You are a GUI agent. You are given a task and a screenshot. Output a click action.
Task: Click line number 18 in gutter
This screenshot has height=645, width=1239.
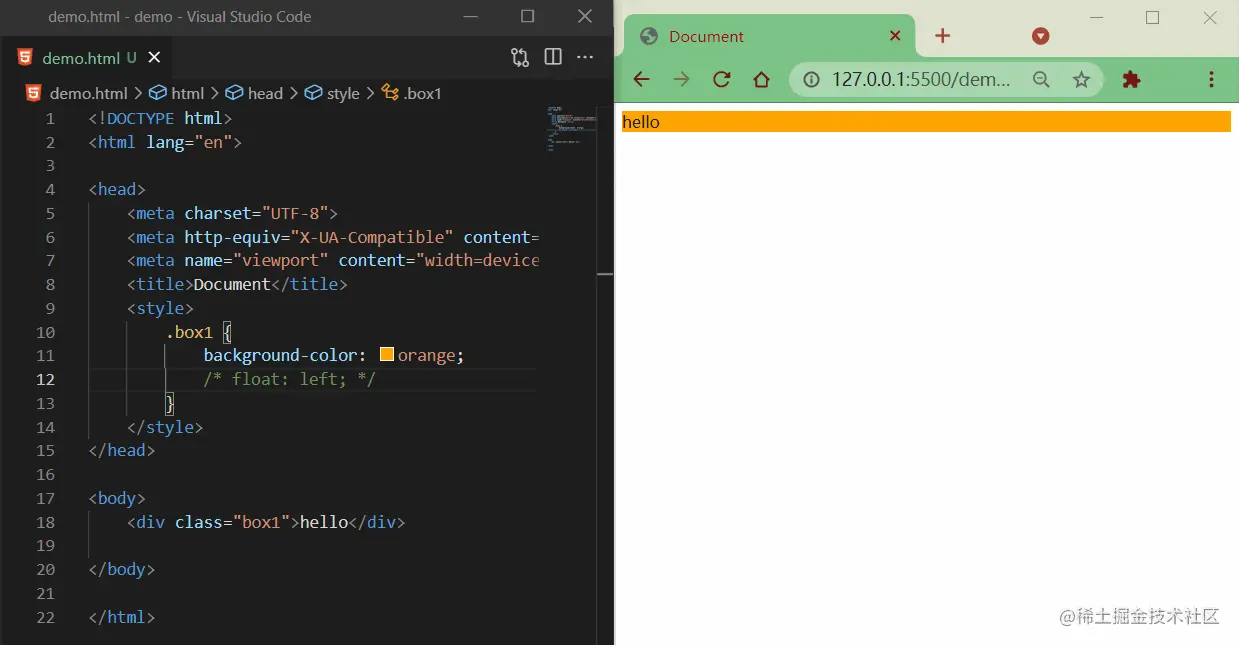pos(45,522)
